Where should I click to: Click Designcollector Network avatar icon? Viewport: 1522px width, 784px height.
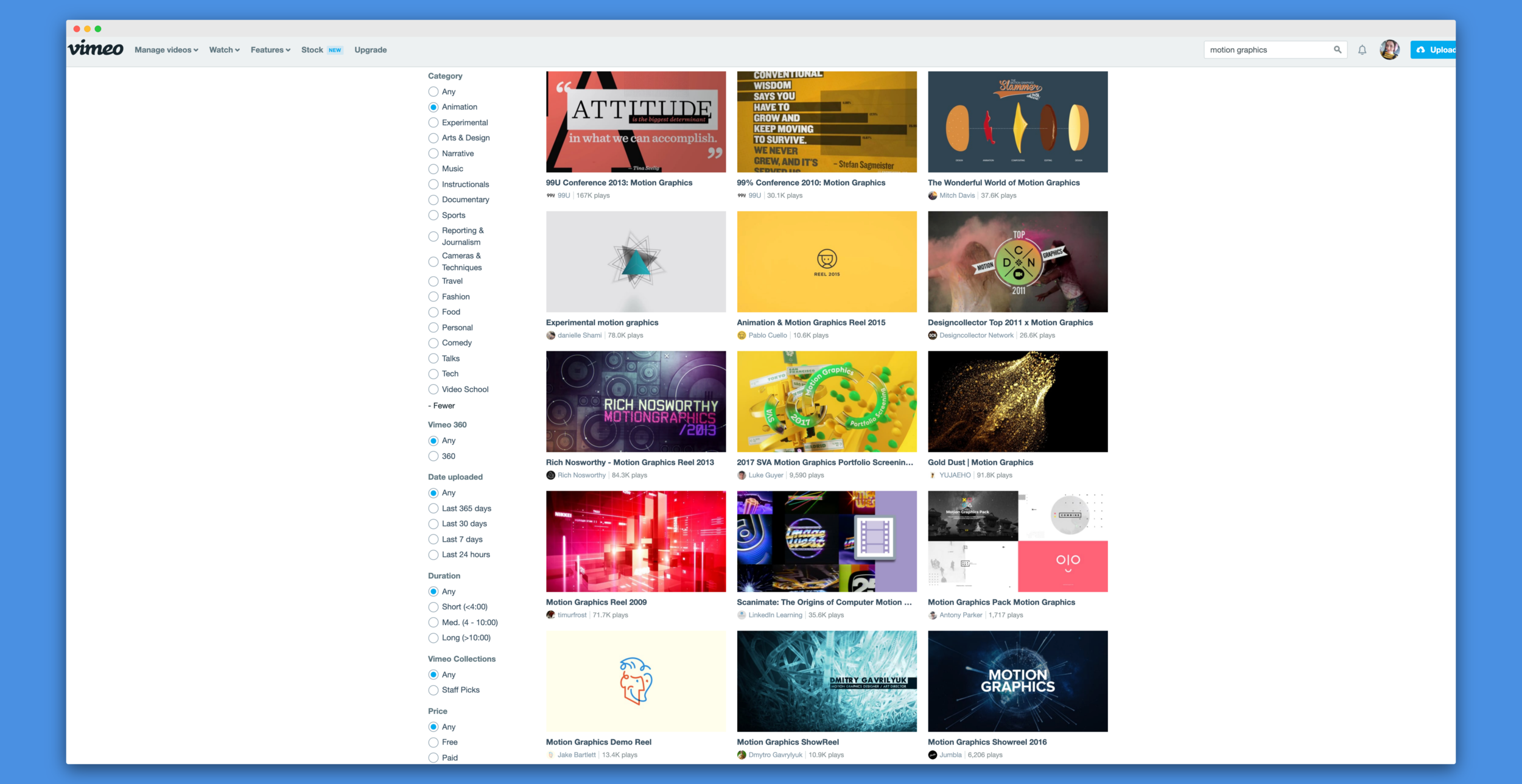tap(932, 335)
